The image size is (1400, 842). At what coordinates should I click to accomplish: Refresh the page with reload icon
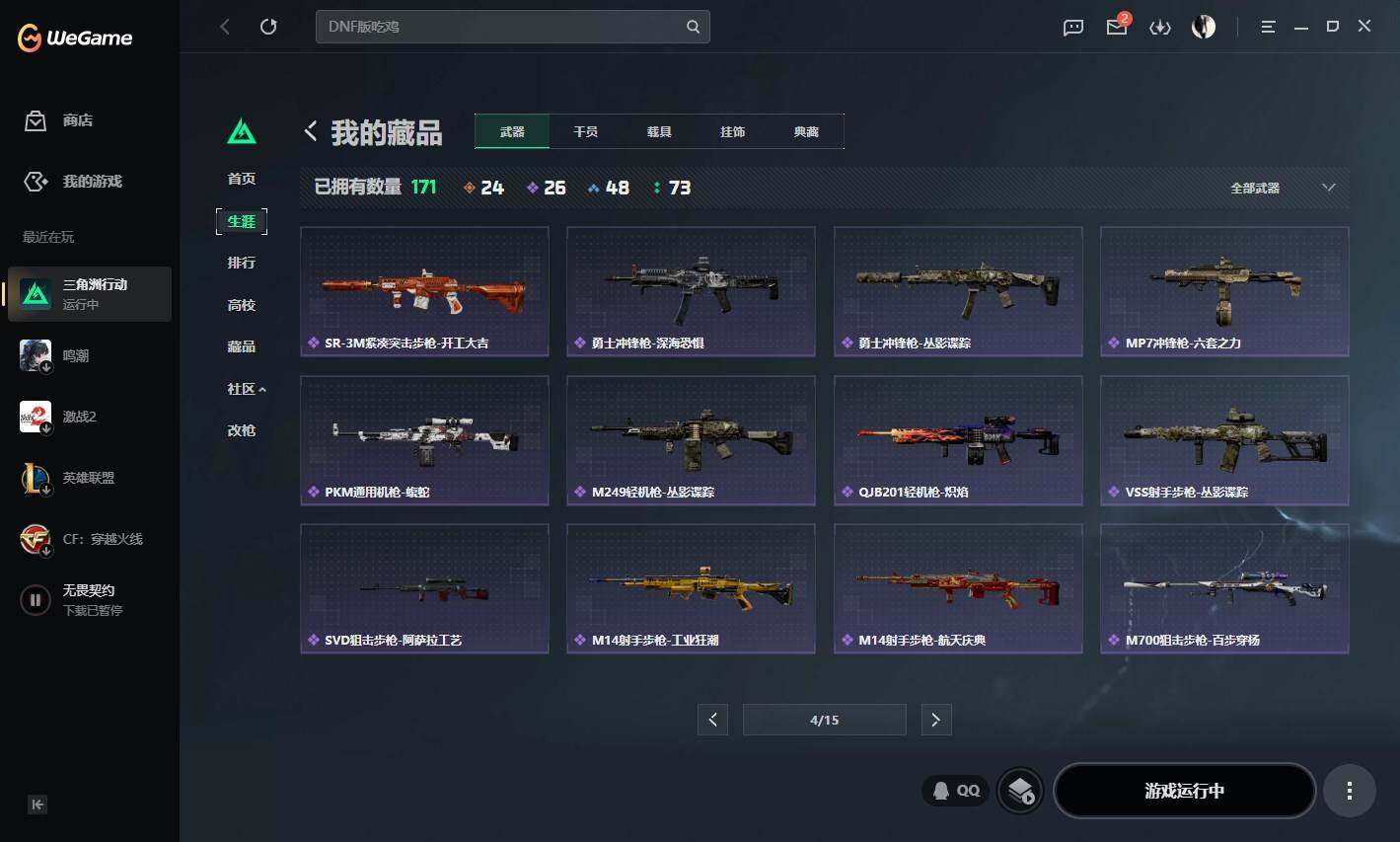268,27
